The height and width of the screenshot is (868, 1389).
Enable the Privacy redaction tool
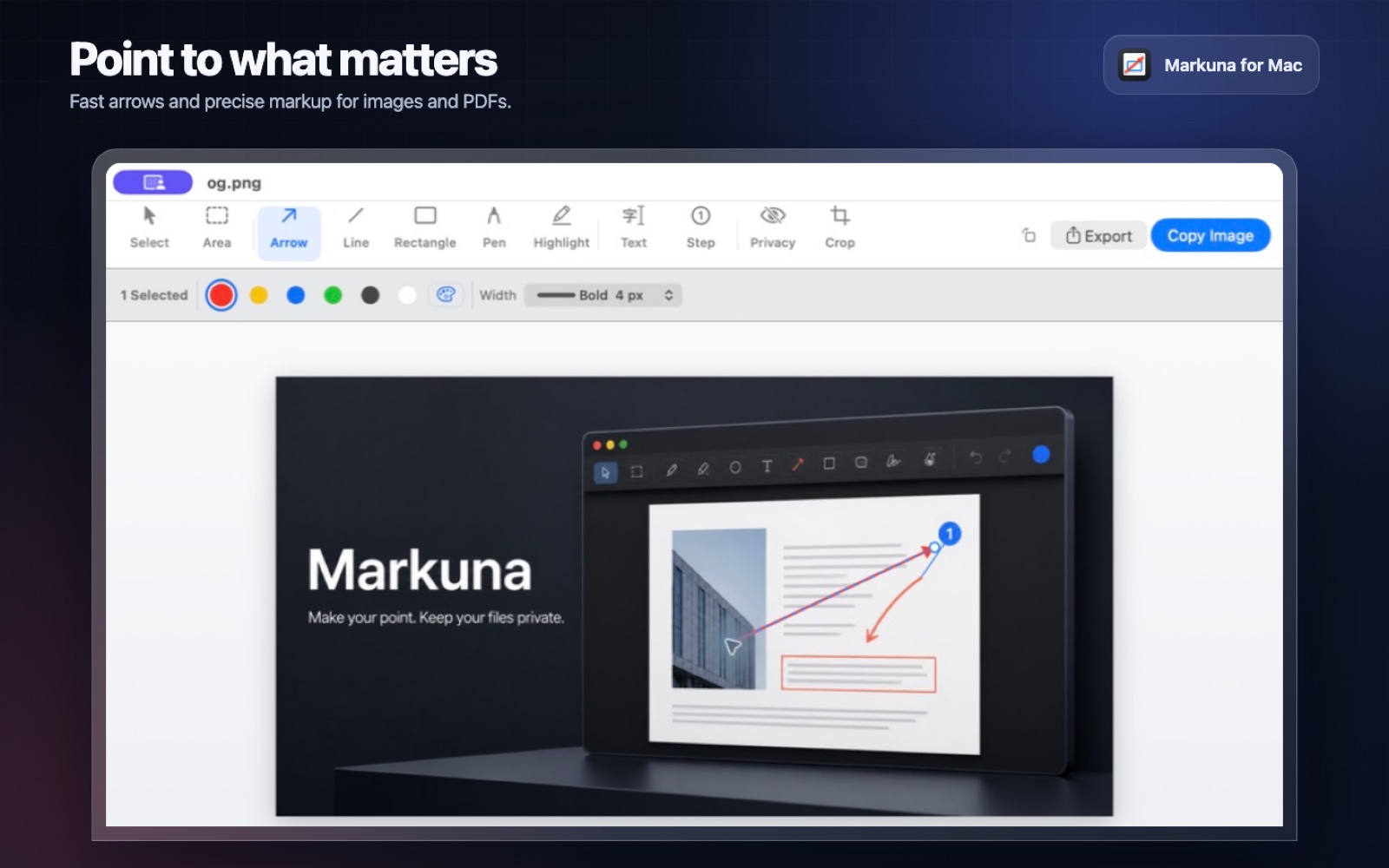(773, 228)
